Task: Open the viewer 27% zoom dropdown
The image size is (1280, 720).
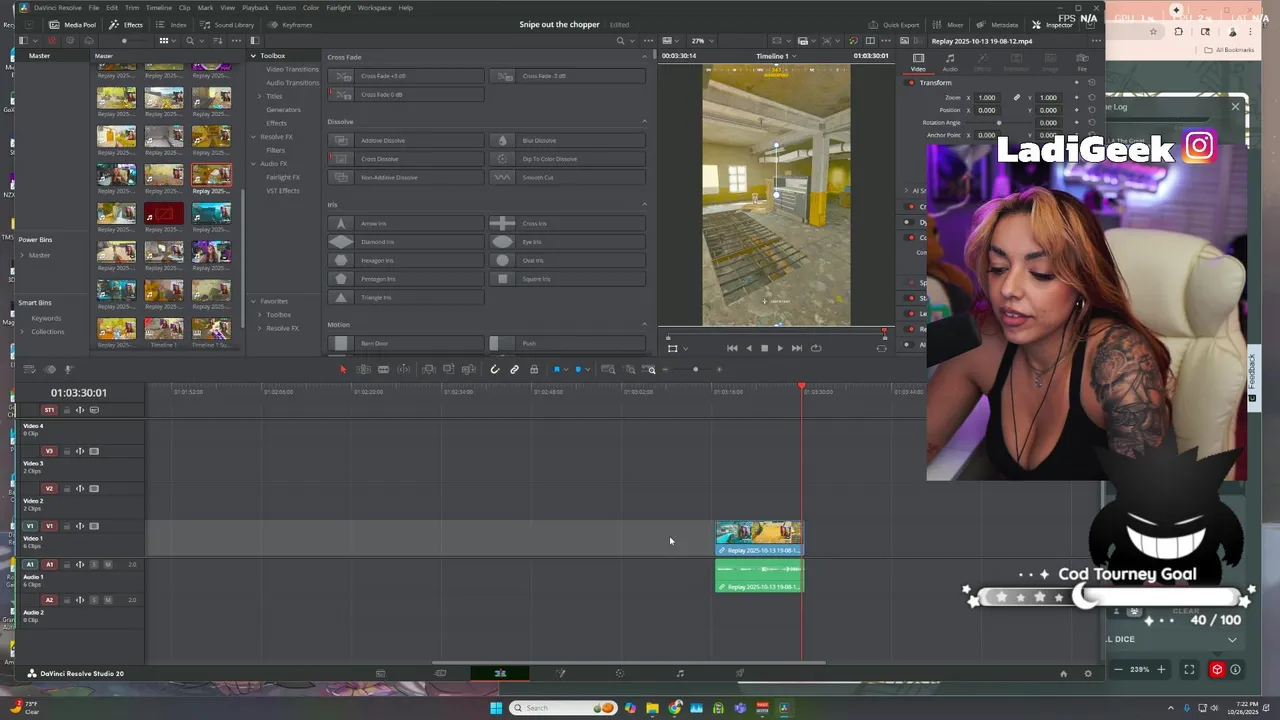Action: [x=702, y=41]
